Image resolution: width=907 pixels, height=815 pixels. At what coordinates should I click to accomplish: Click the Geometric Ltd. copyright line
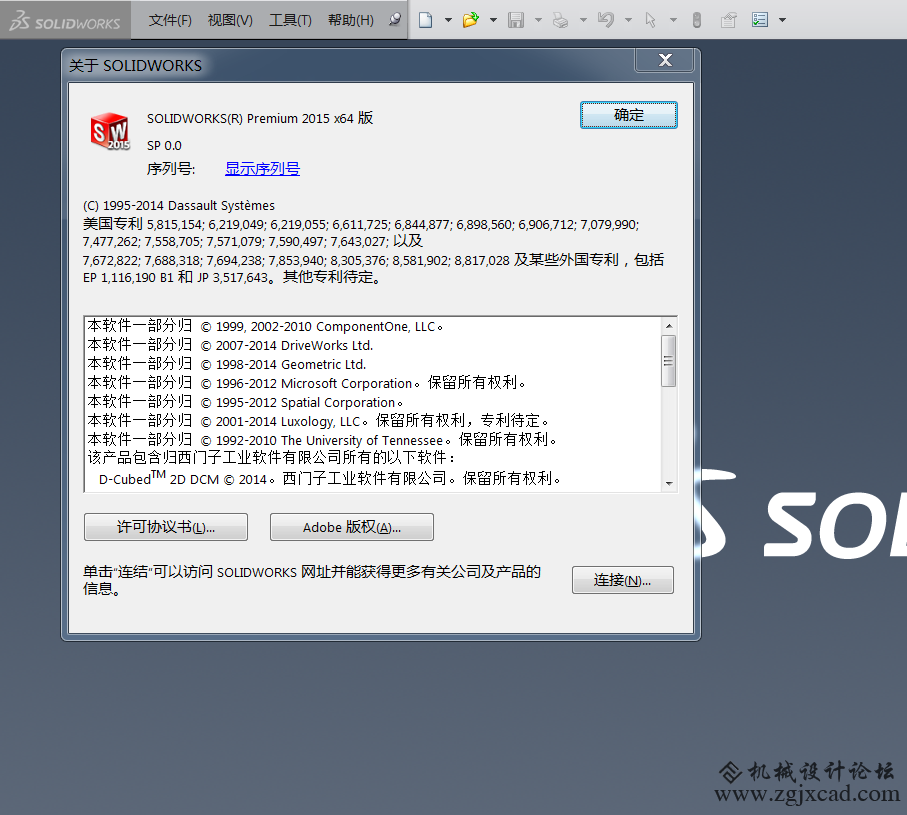(227, 364)
